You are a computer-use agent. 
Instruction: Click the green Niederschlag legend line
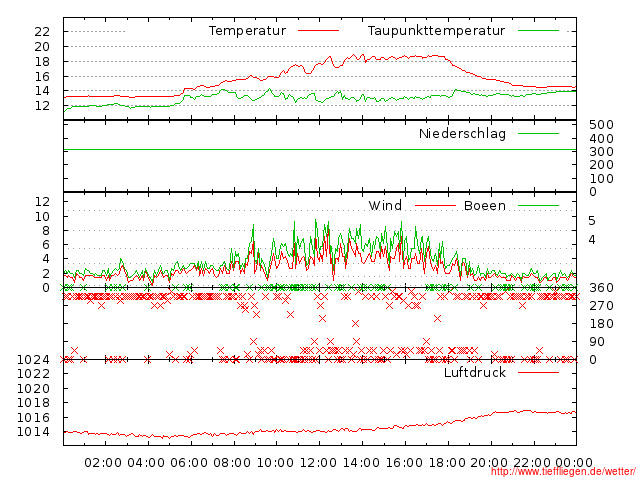click(x=538, y=133)
